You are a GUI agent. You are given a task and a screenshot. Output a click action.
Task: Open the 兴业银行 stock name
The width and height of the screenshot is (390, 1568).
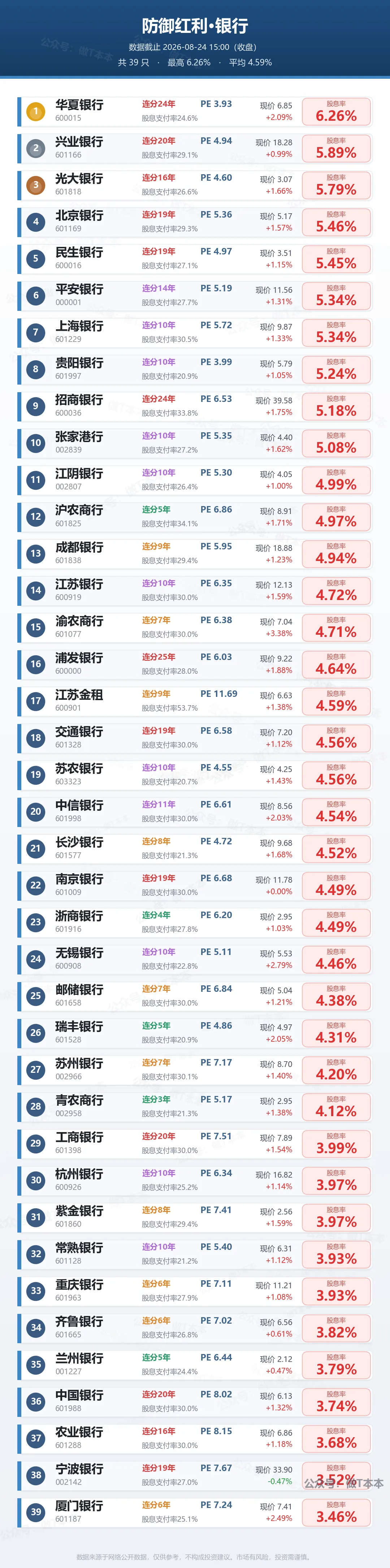79,142
